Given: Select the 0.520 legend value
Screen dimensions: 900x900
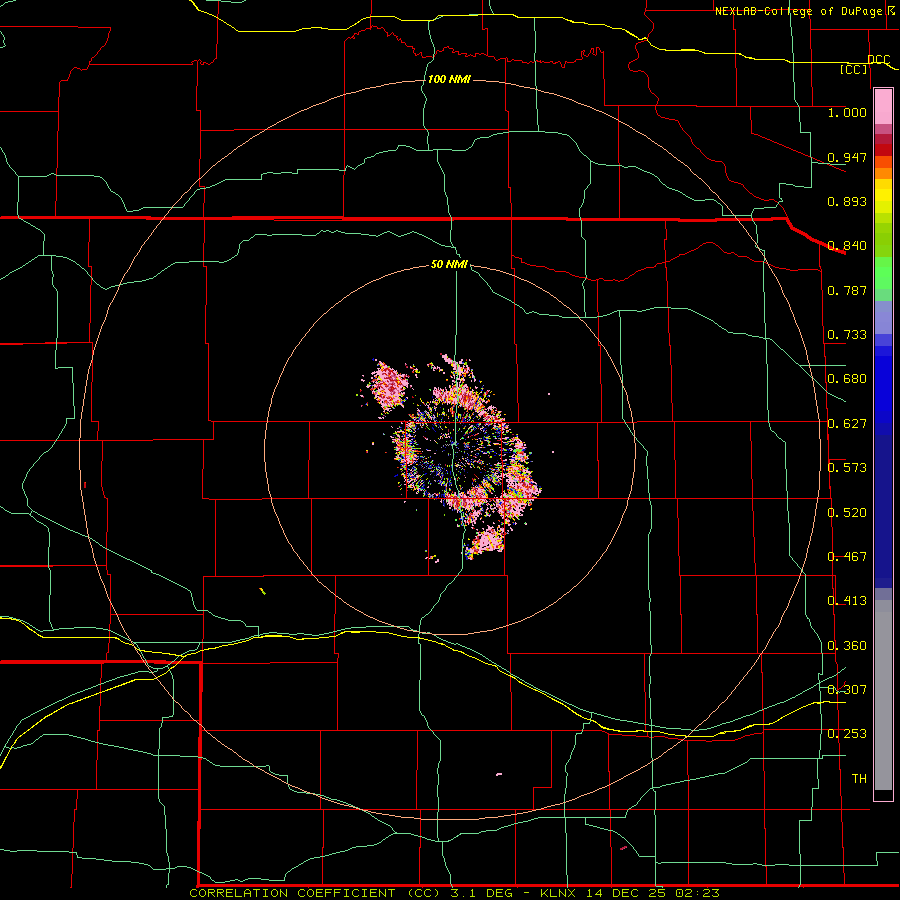Looking at the screenshot, I should coord(847,513).
